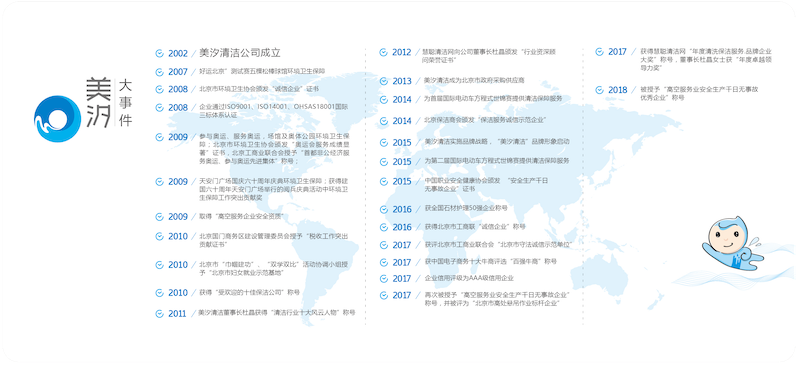Click check icon for 2009 参与奥运 row

click(159, 137)
